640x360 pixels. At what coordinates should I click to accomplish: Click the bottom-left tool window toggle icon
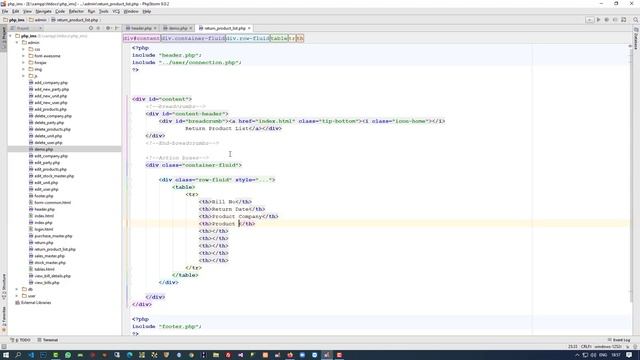[4, 347]
